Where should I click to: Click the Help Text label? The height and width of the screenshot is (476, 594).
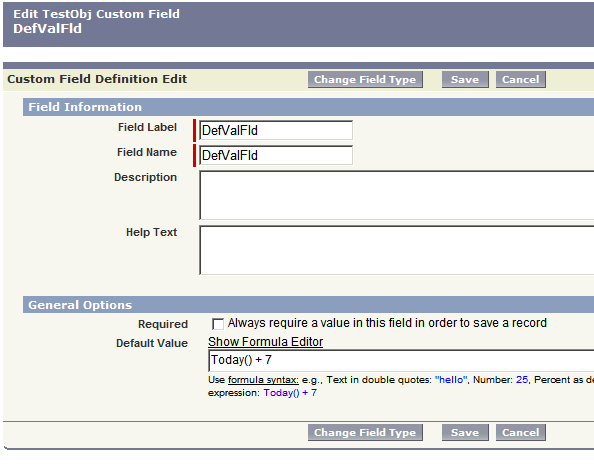[x=152, y=232]
